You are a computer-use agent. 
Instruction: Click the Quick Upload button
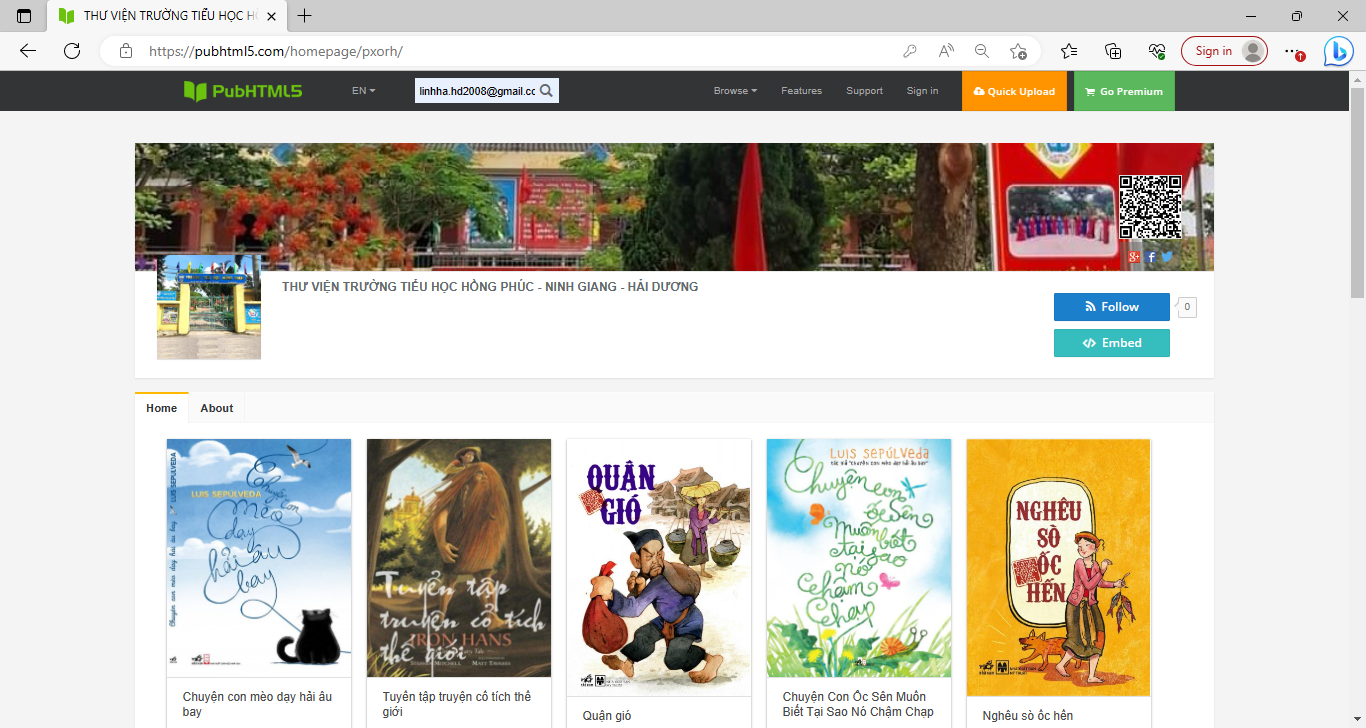pyautogui.click(x=1014, y=91)
